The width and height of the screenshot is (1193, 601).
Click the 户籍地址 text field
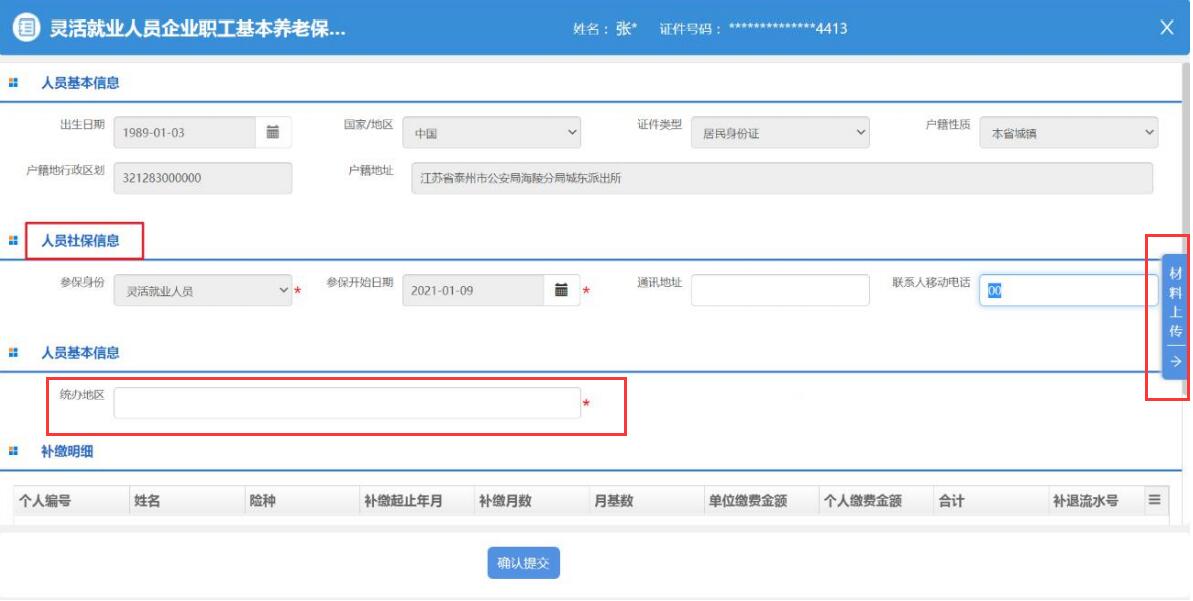click(x=782, y=178)
